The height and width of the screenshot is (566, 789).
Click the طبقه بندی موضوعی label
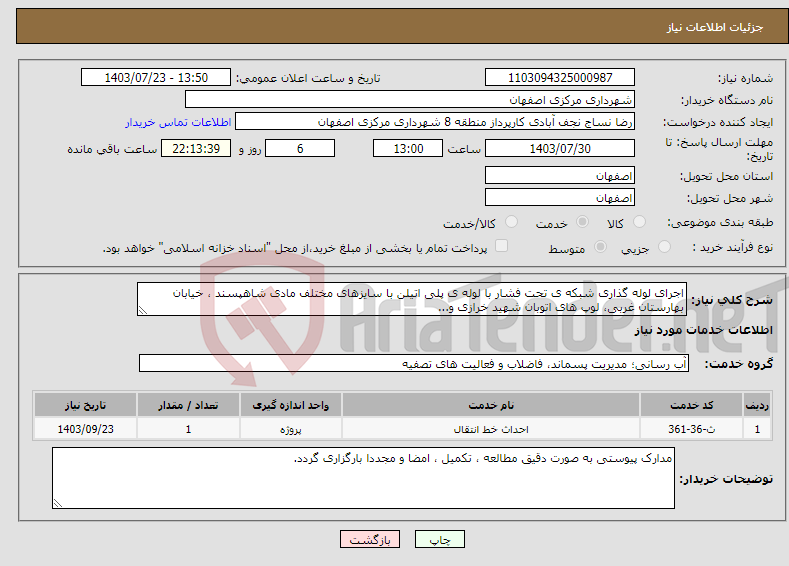point(720,222)
